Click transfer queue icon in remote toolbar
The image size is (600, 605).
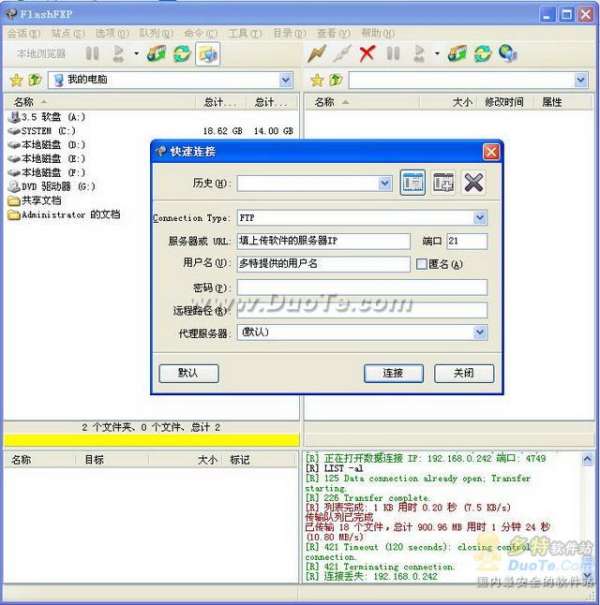tap(419, 54)
